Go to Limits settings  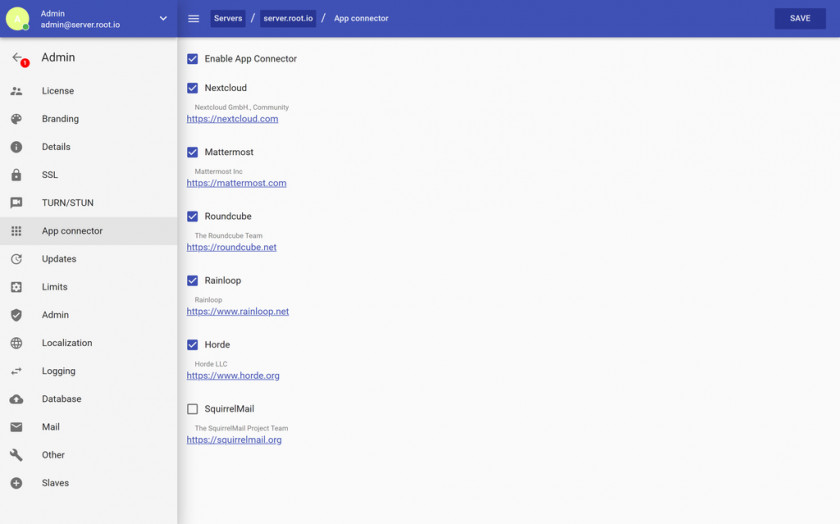(x=88, y=287)
